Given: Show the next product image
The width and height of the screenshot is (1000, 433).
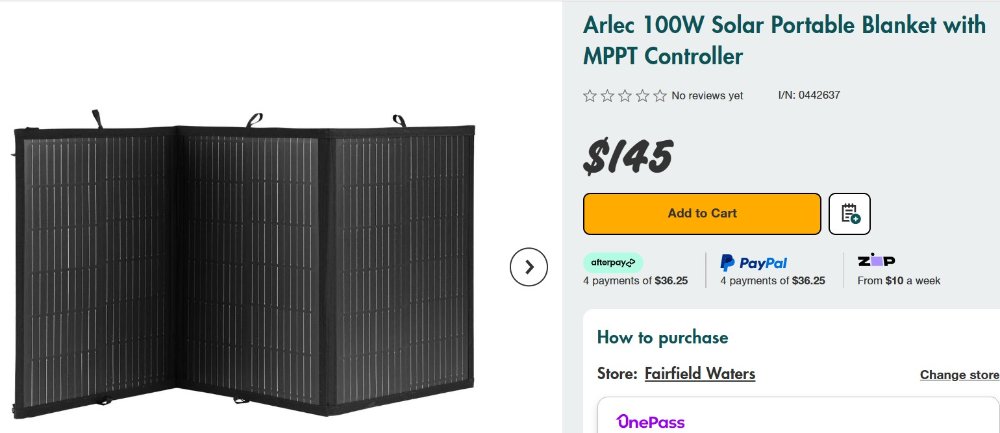Looking at the screenshot, I should [x=529, y=267].
